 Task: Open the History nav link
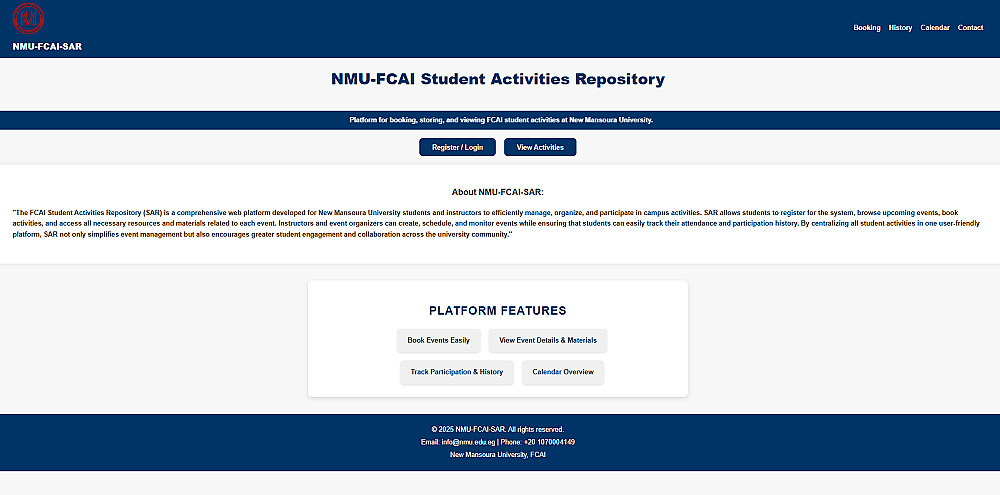901,27
